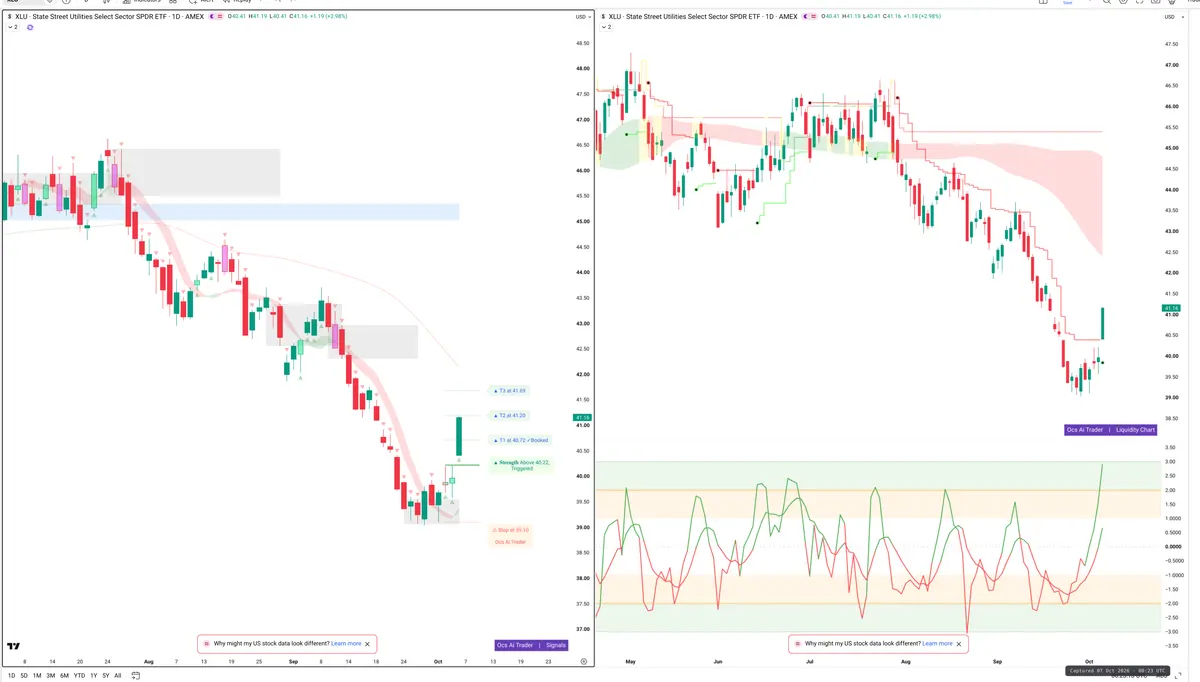Viewport: 1200px width, 682px height.
Task: Click the TradingView logo in left chart
Action: pyautogui.click(x=14, y=647)
